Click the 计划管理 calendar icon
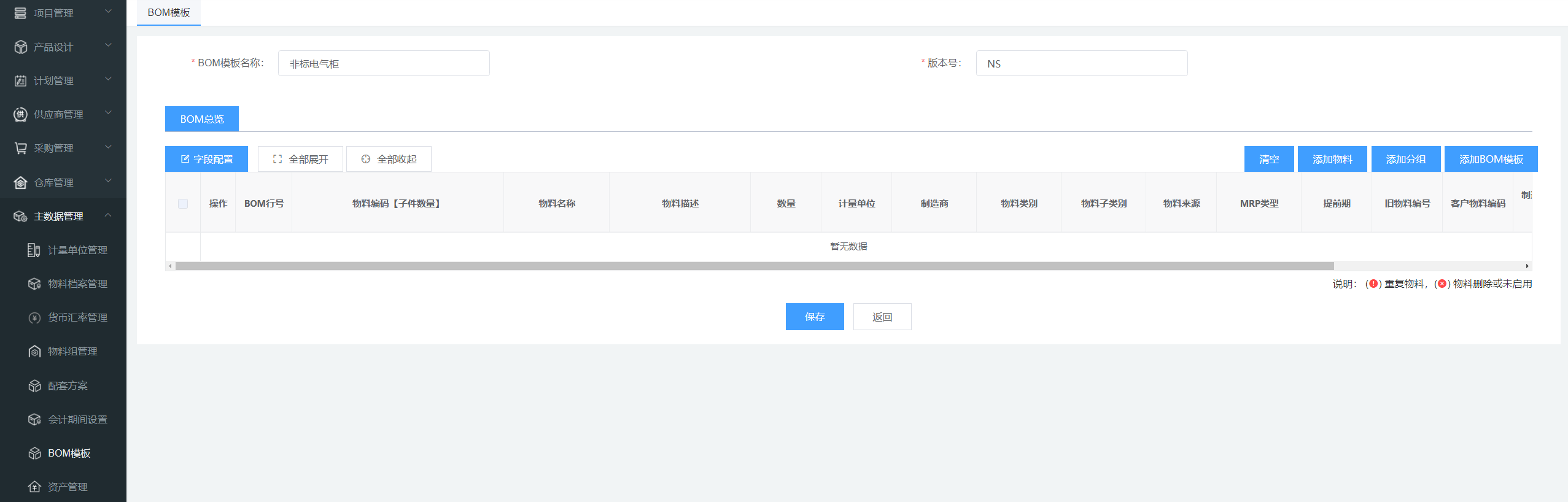Screen dimensions: 1568x502 click(20, 81)
